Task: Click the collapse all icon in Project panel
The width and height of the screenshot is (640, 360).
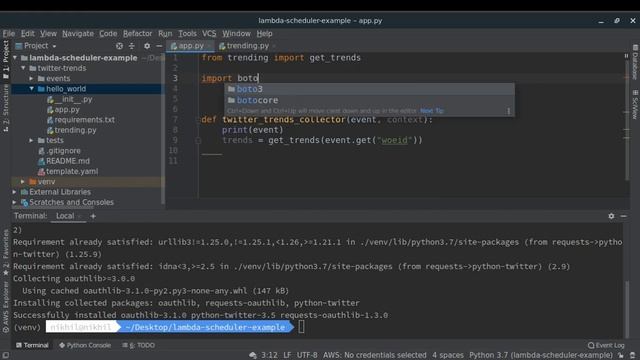Action: pos(131,46)
